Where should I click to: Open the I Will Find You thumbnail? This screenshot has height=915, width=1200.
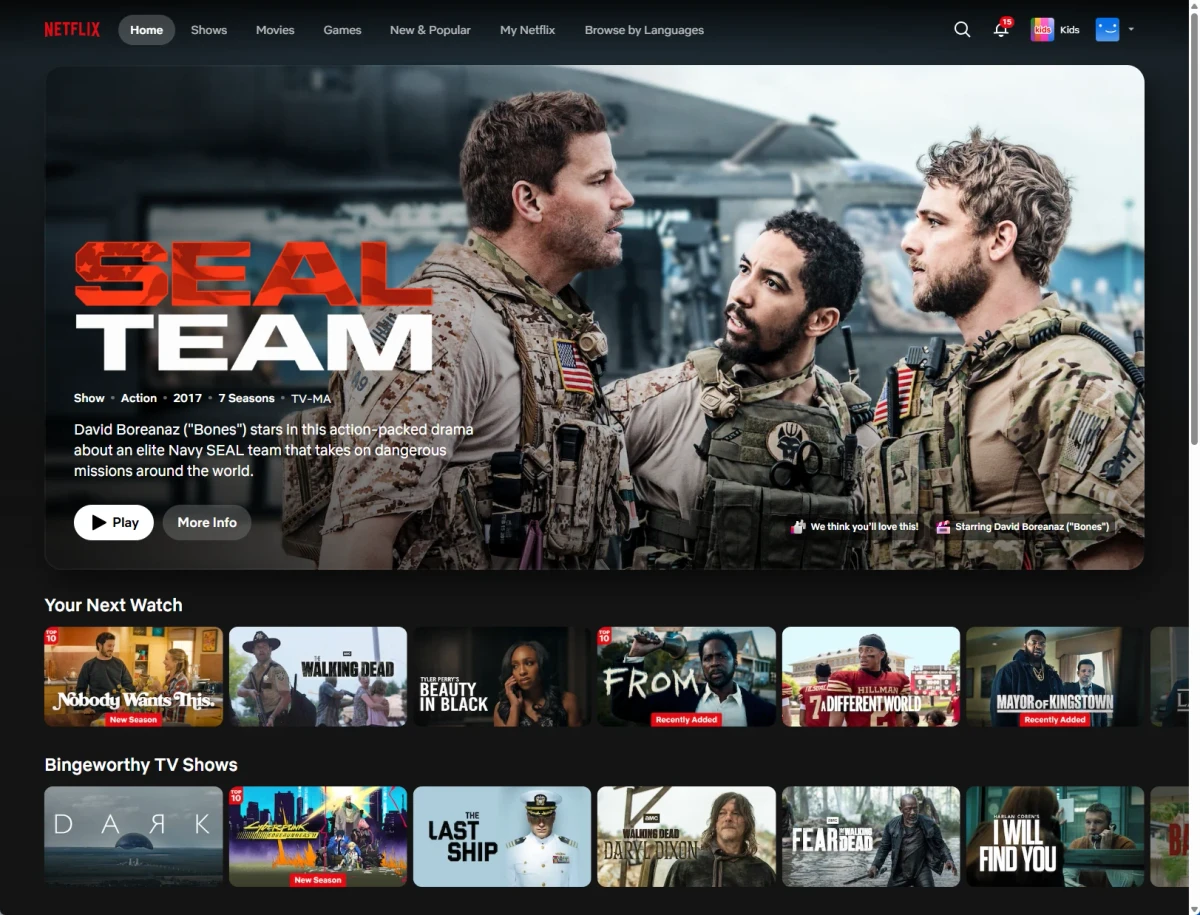1055,836
